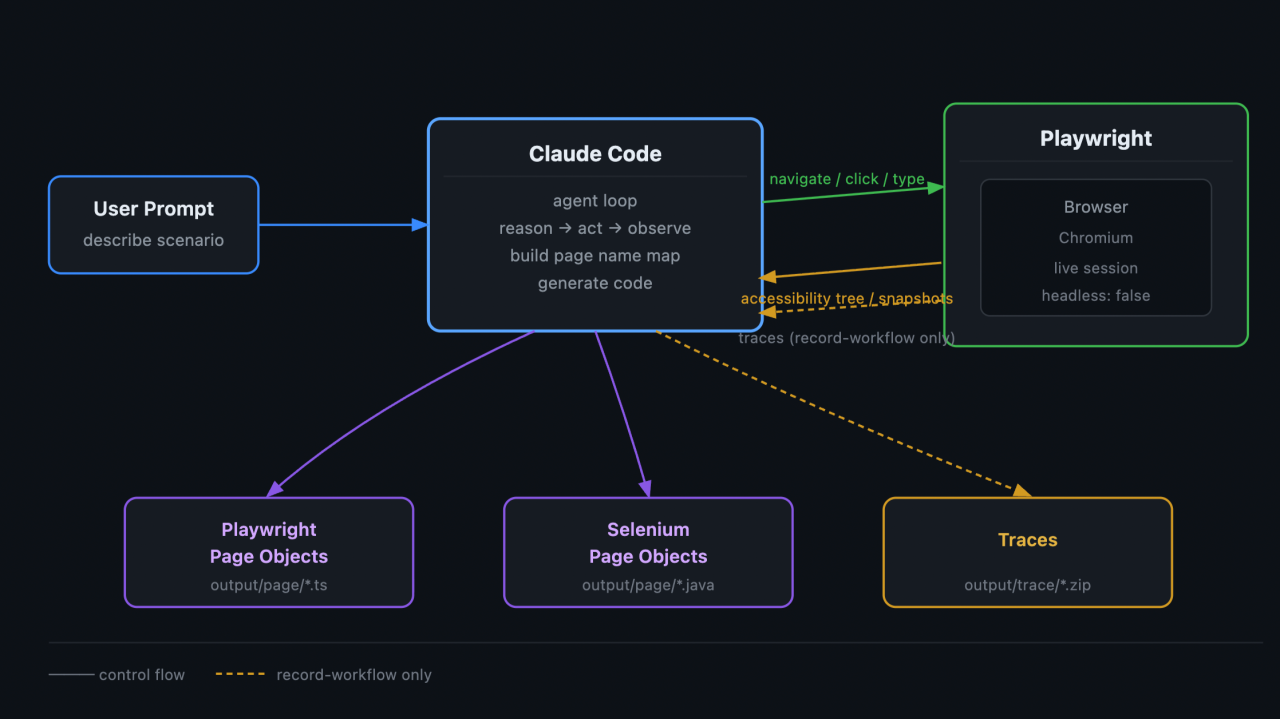Click the 'Selenium Page Objects' title
The width and height of the screenshot is (1280, 719).
(x=648, y=543)
